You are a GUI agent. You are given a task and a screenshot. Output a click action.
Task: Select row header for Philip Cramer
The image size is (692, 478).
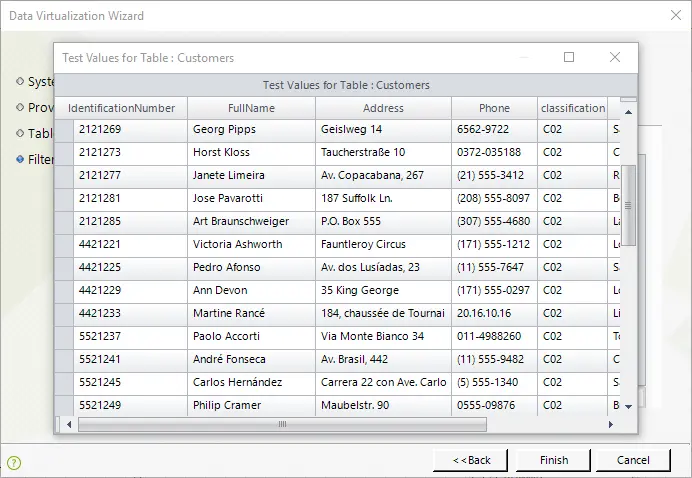coord(64,406)
